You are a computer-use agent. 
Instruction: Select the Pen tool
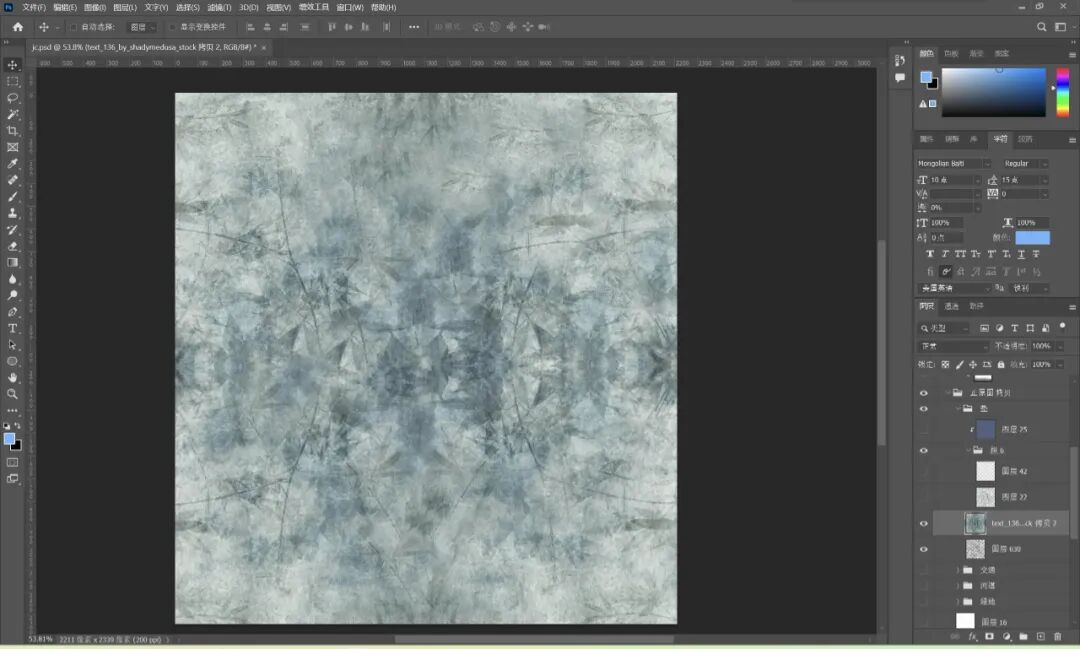coord(12,312)
